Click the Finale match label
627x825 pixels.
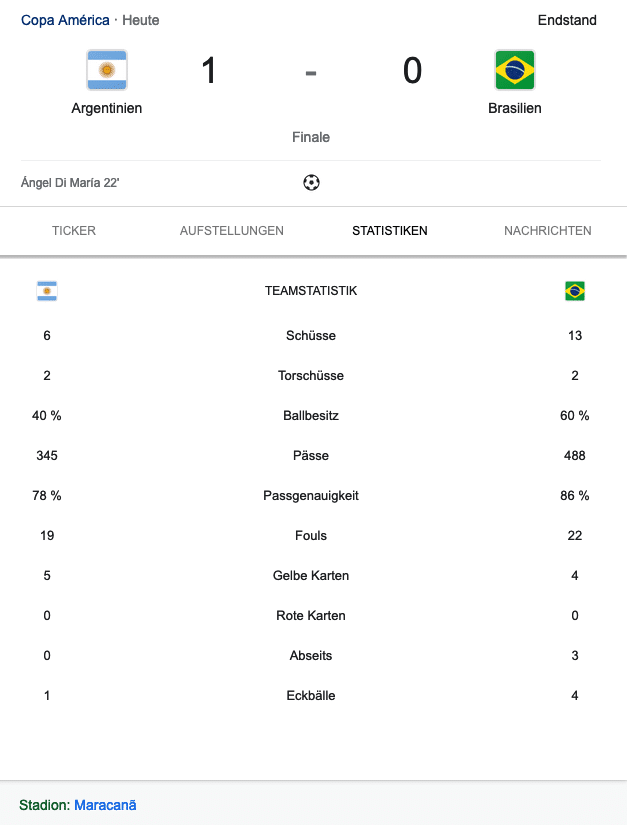coord(311,137)
